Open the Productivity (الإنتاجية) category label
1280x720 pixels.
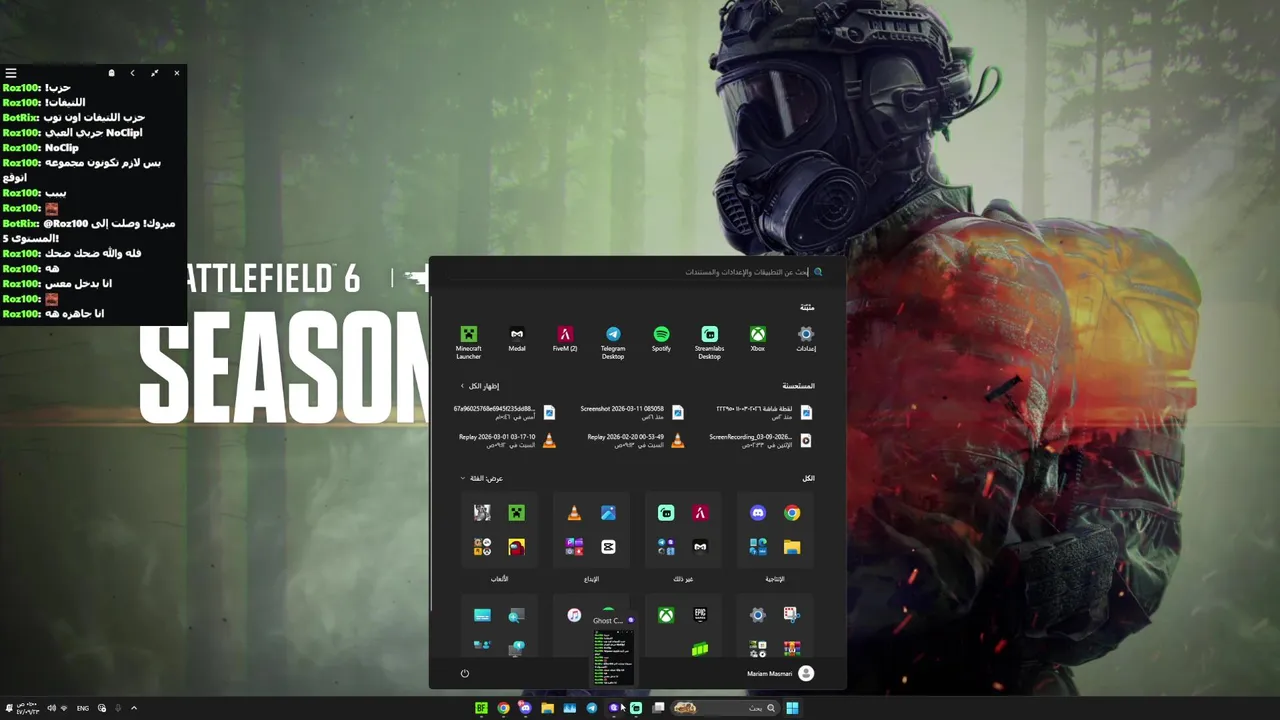click(775, 579)
